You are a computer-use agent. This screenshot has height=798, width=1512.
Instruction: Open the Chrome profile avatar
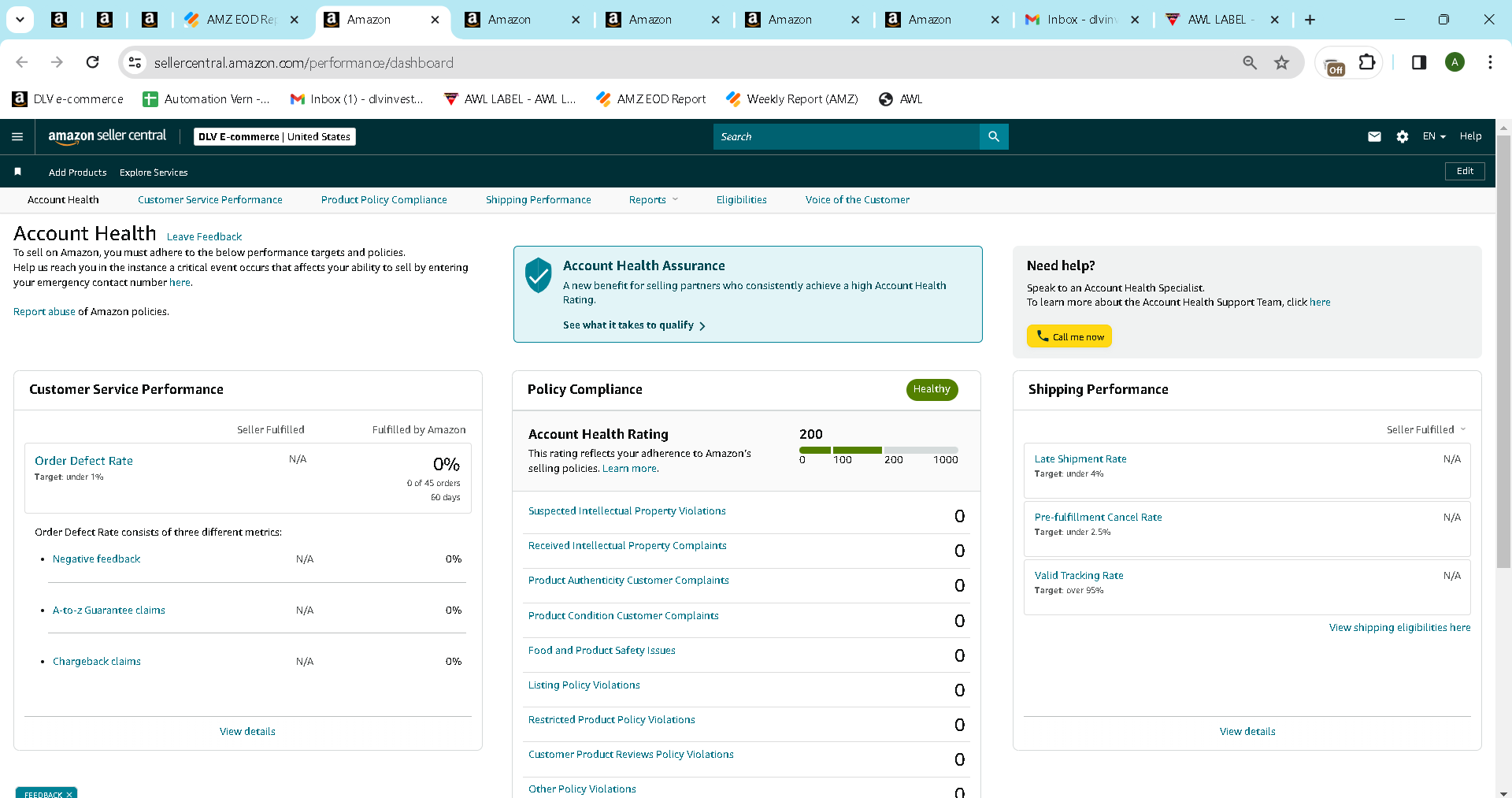(x=1455, y=62)
